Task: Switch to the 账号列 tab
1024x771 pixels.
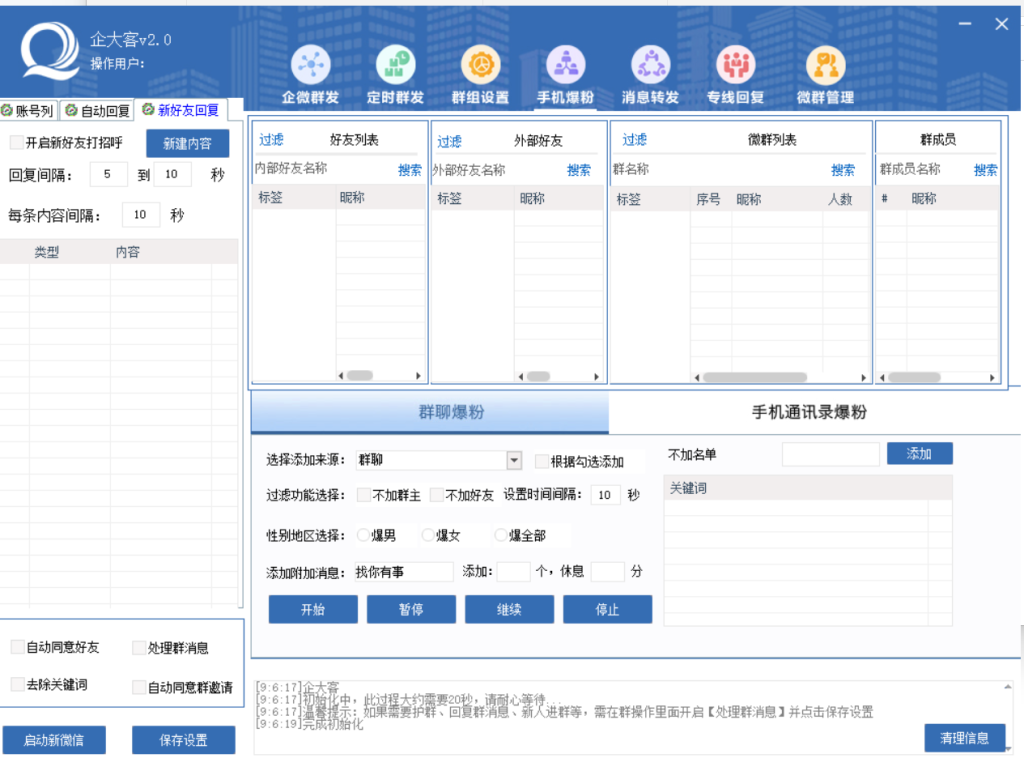Action: (28, 110)
